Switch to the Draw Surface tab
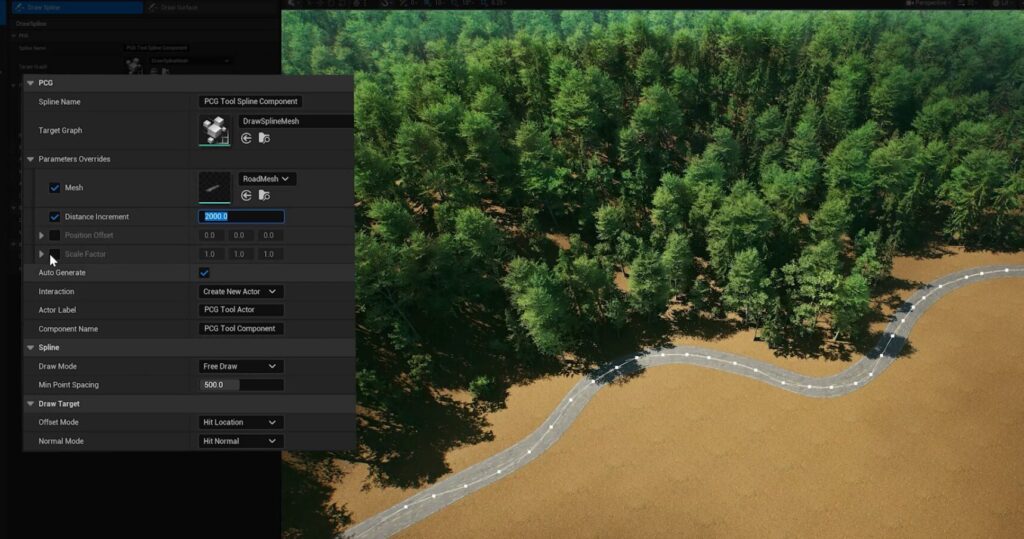The height and width of the screenshot is (539, 1024). pos(181,7)
